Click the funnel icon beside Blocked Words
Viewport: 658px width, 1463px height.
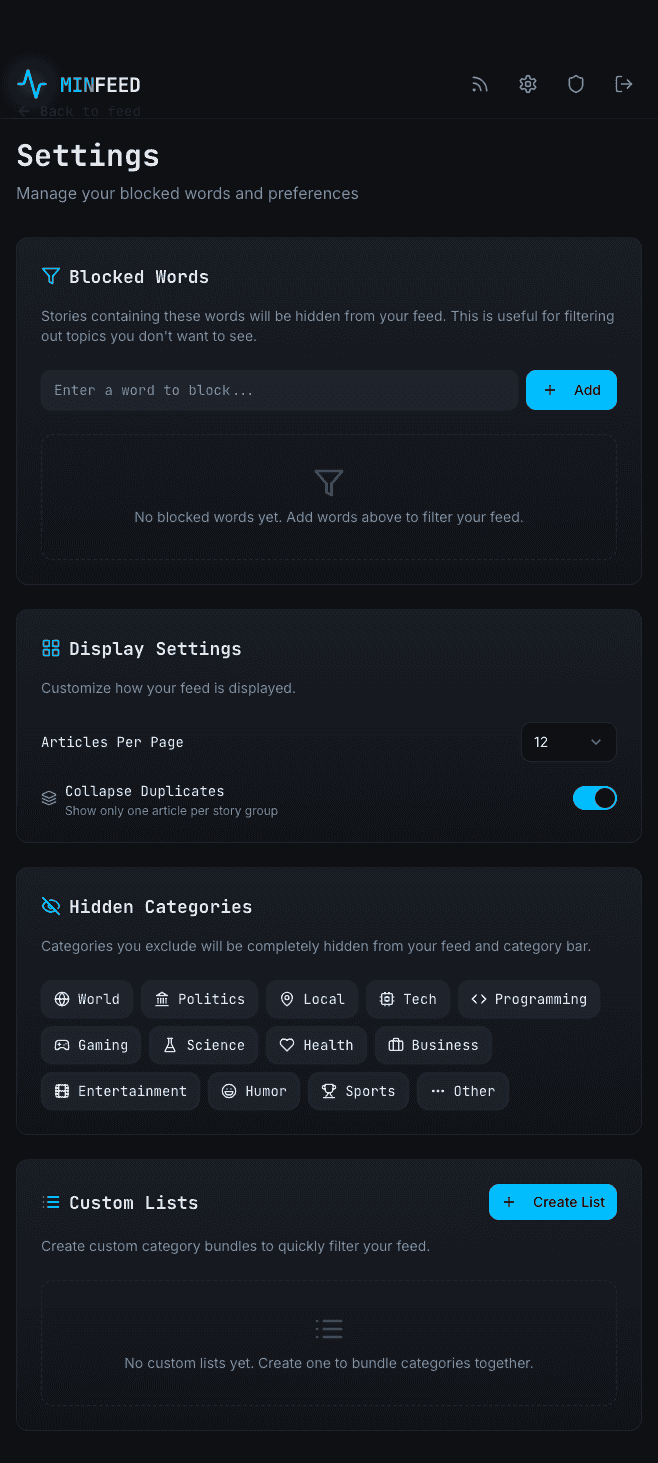(49, 275)
